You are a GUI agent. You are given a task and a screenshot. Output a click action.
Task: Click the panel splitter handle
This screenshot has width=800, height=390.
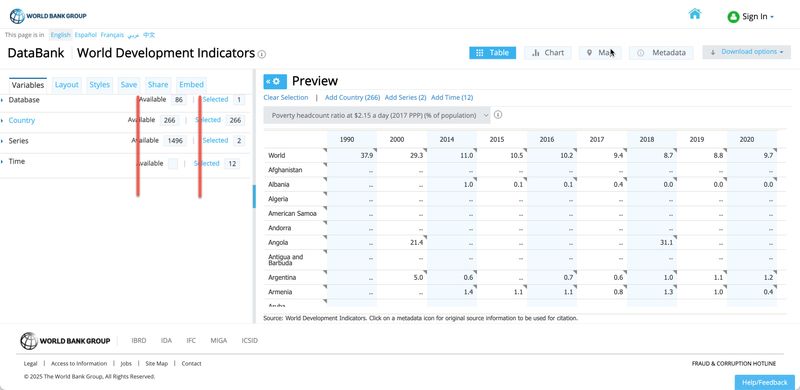pos(254,197)
